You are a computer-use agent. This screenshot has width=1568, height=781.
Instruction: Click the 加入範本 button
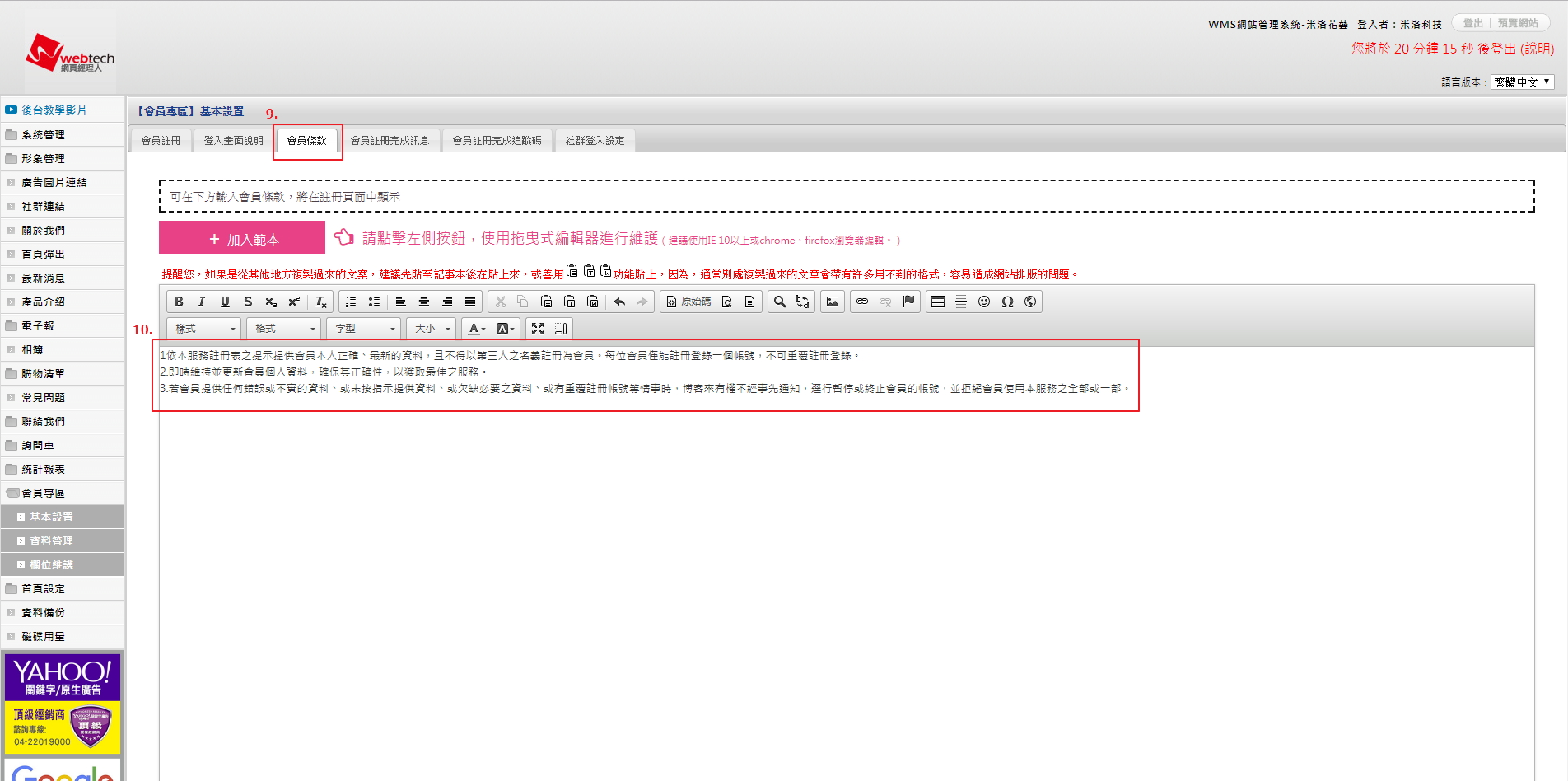(x=242, y=238)
